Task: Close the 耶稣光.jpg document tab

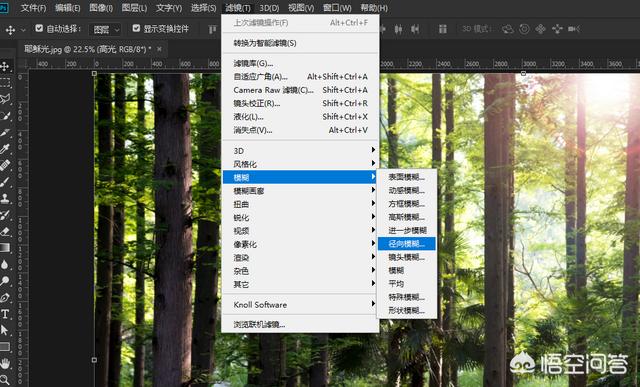Action: [159, 49]
